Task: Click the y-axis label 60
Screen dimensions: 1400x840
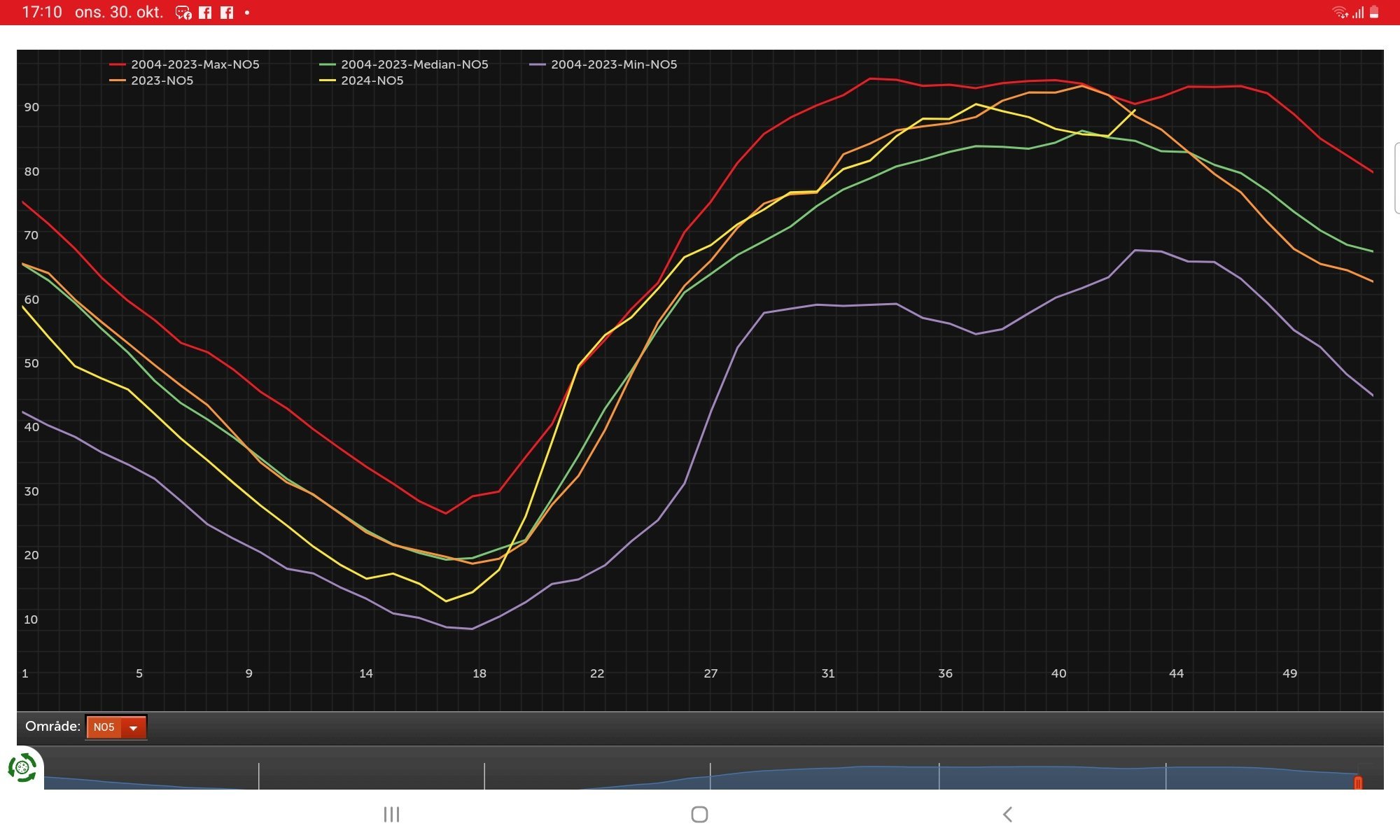Action: pyautogui.click(x=31, y=300)
